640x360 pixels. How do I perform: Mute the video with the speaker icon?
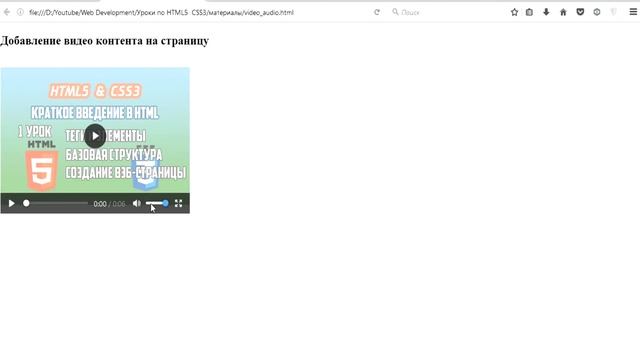point(136,203)
